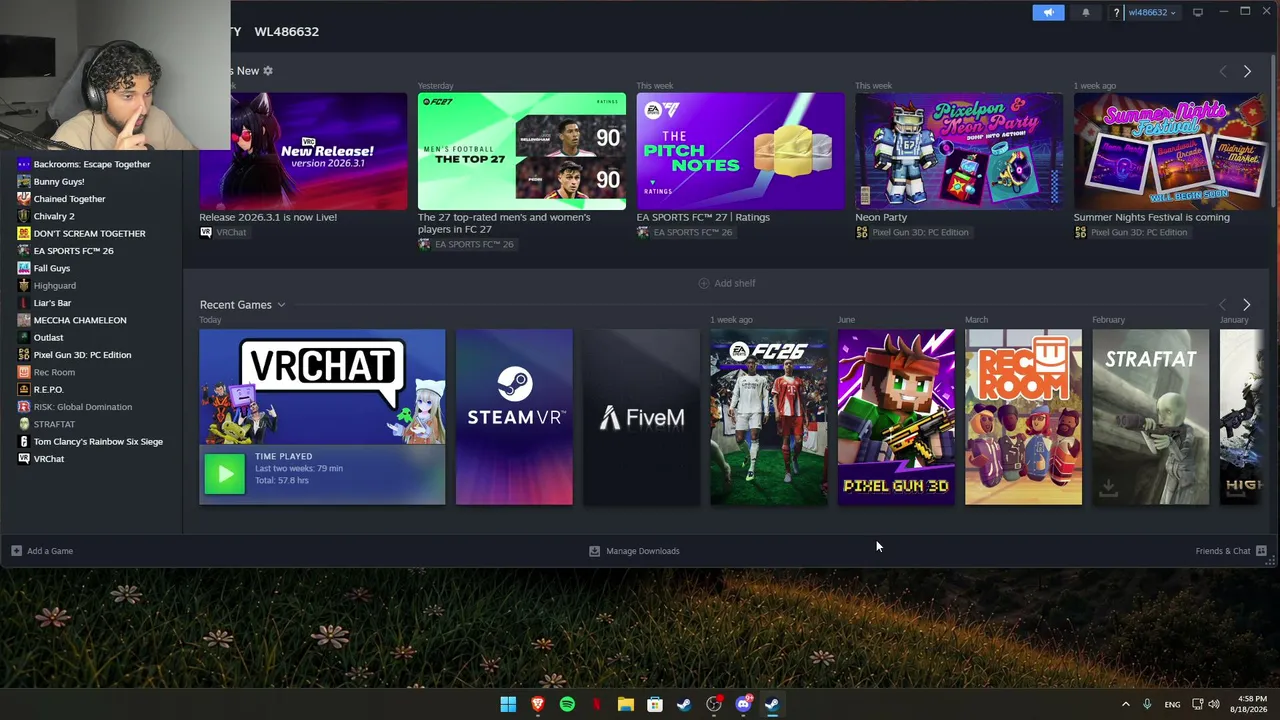Open the volume control in the system tray
This screenshot has width=1280, height=720.
coord(1214,705)
